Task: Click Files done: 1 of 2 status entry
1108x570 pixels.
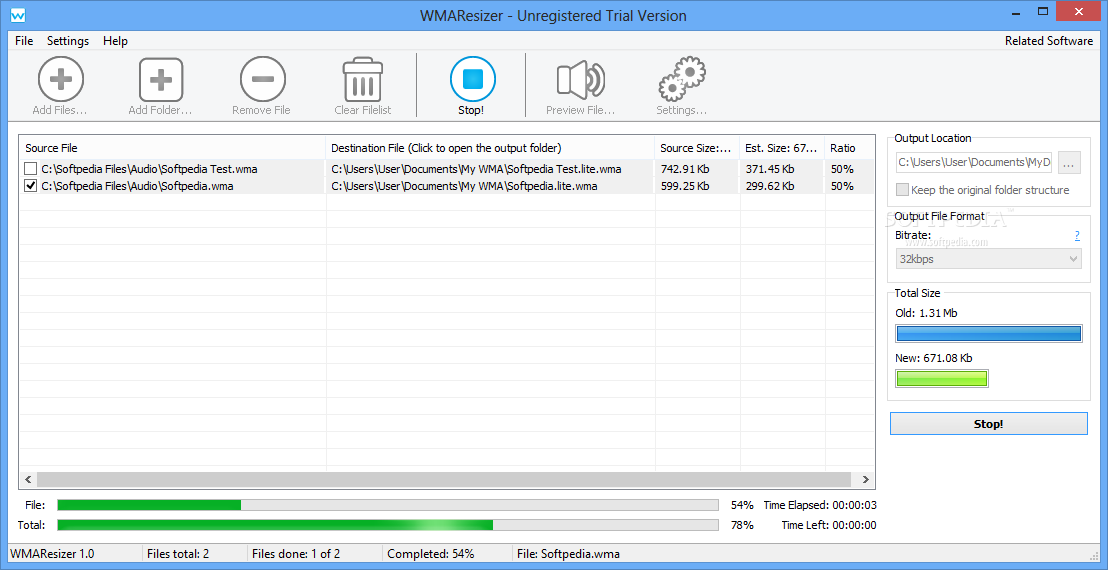Action: point(296,554)
